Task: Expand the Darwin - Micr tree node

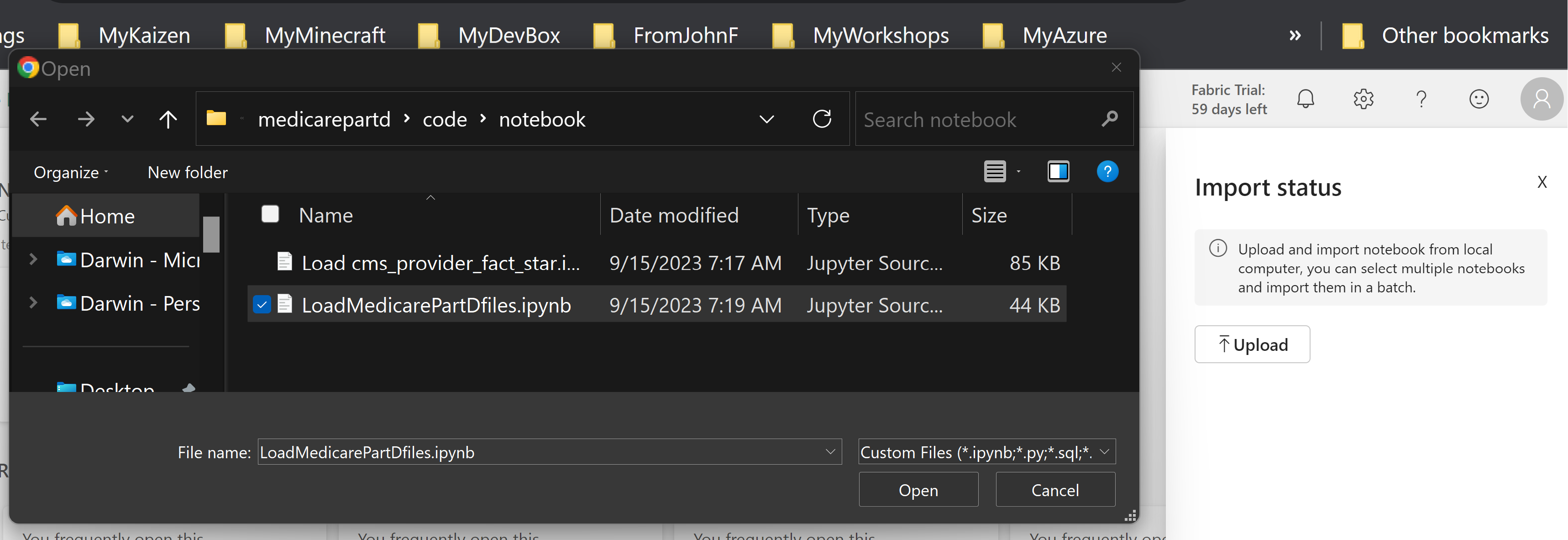Action: pos(33,259)
